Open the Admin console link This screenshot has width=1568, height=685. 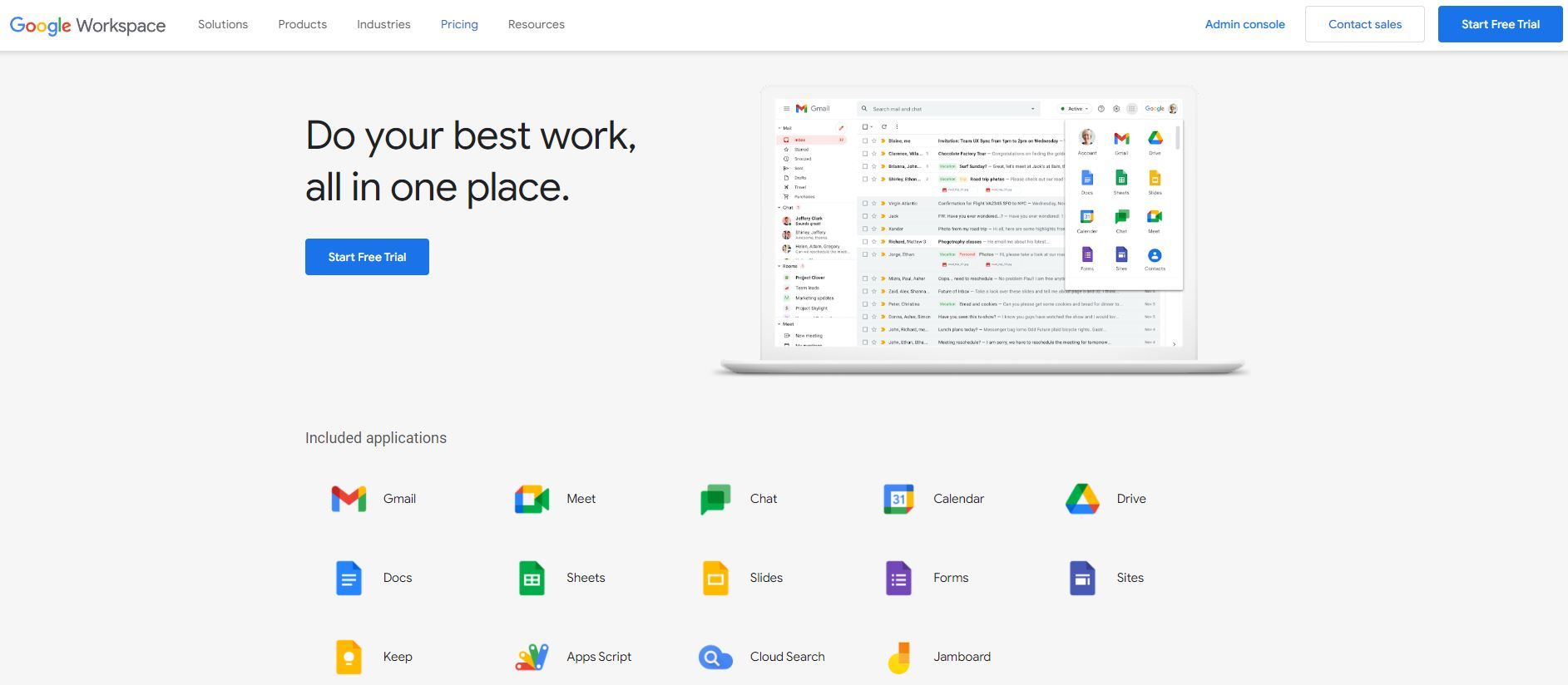tap(1244, 24)
